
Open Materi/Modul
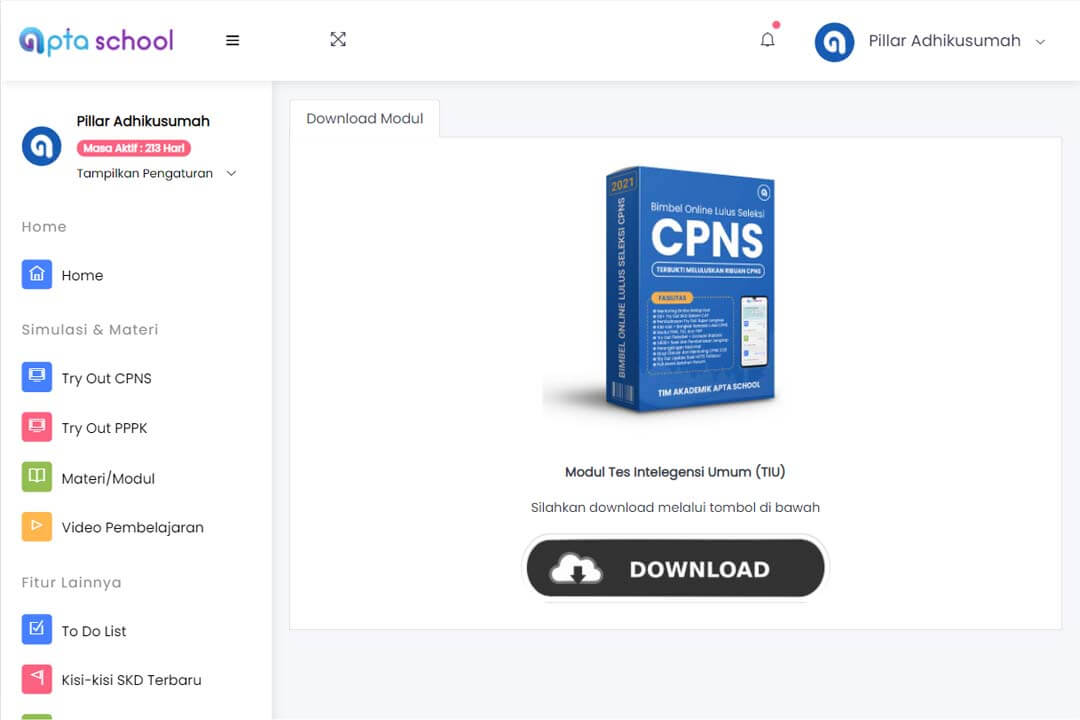[108, 478]
